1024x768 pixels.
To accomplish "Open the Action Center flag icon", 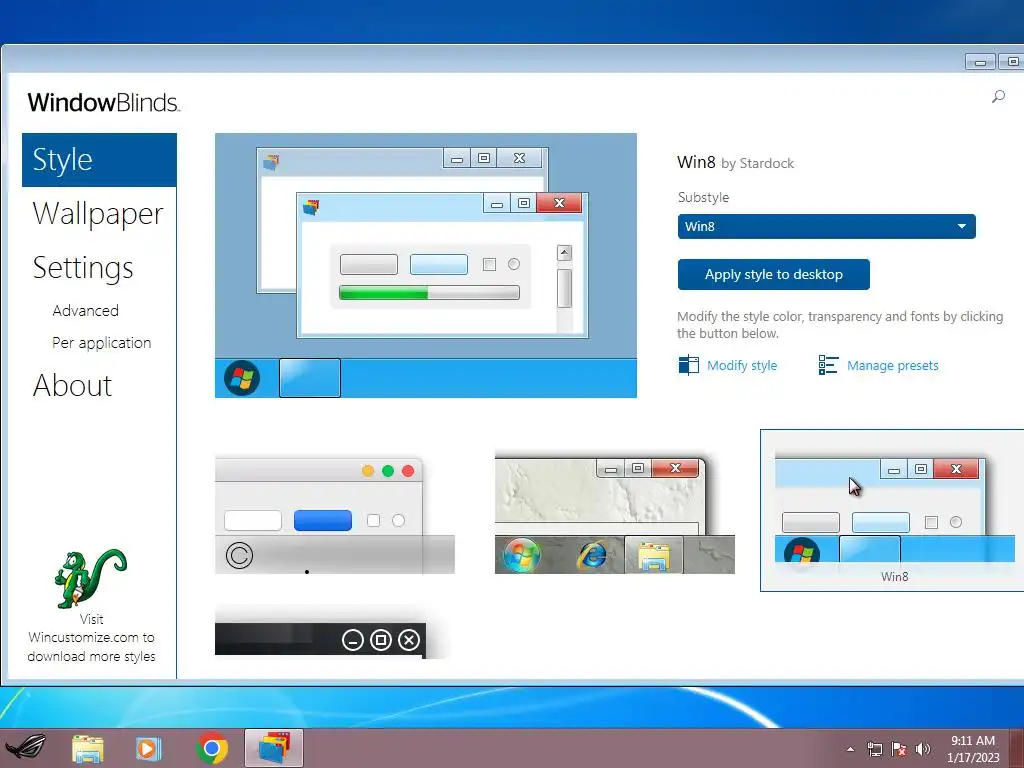I will point(899,749).
